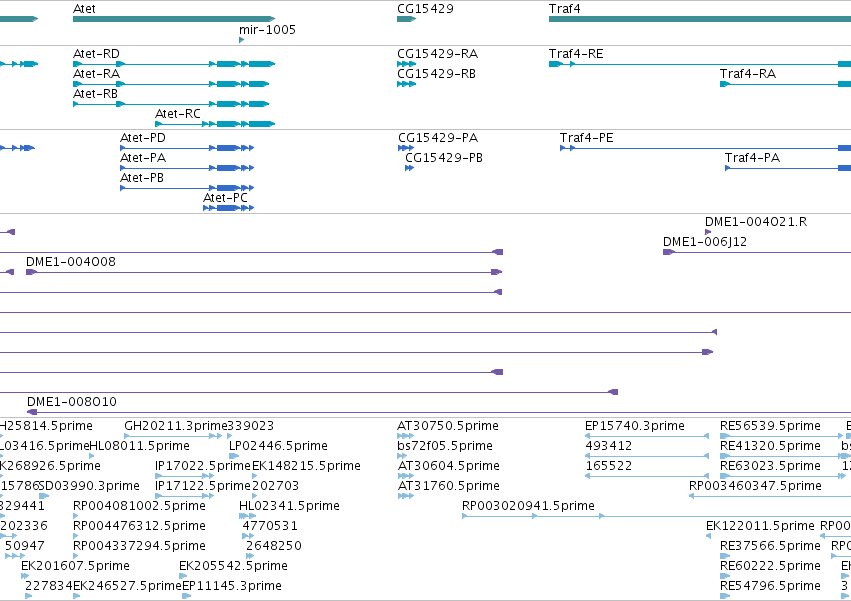Select the LP02446.5prime EST label
851x601 pixels.
point(278,446)
